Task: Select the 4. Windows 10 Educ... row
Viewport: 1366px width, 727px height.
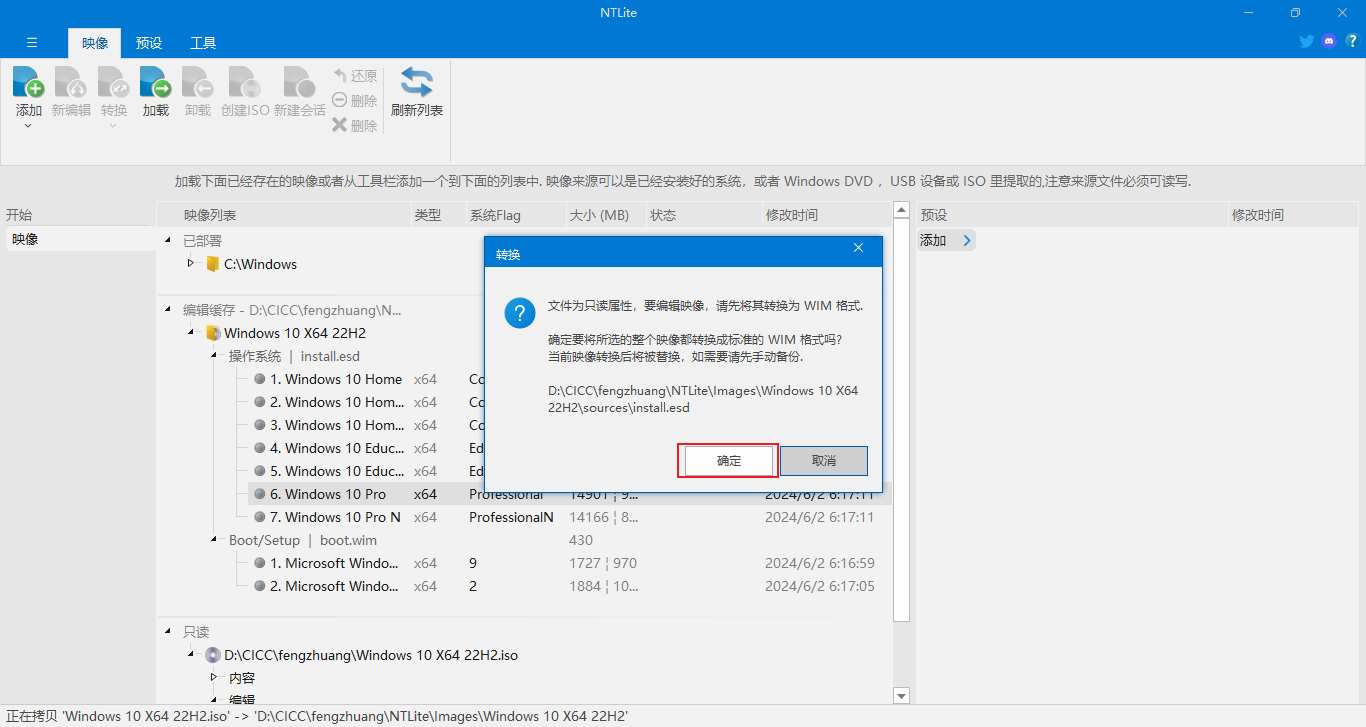Action: tap(336, 448)
